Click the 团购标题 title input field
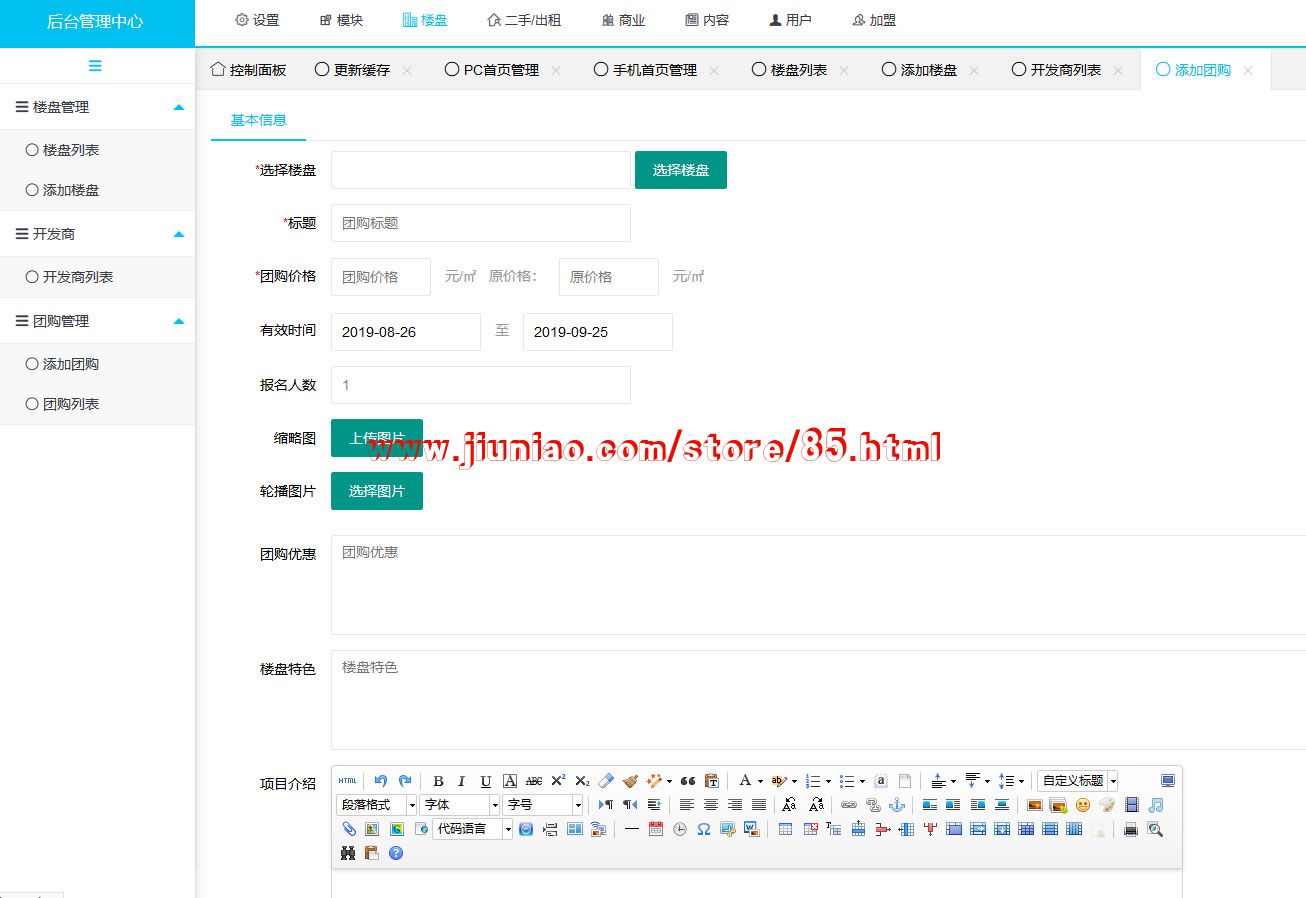 pyautogui.click(x=480, y=223)
